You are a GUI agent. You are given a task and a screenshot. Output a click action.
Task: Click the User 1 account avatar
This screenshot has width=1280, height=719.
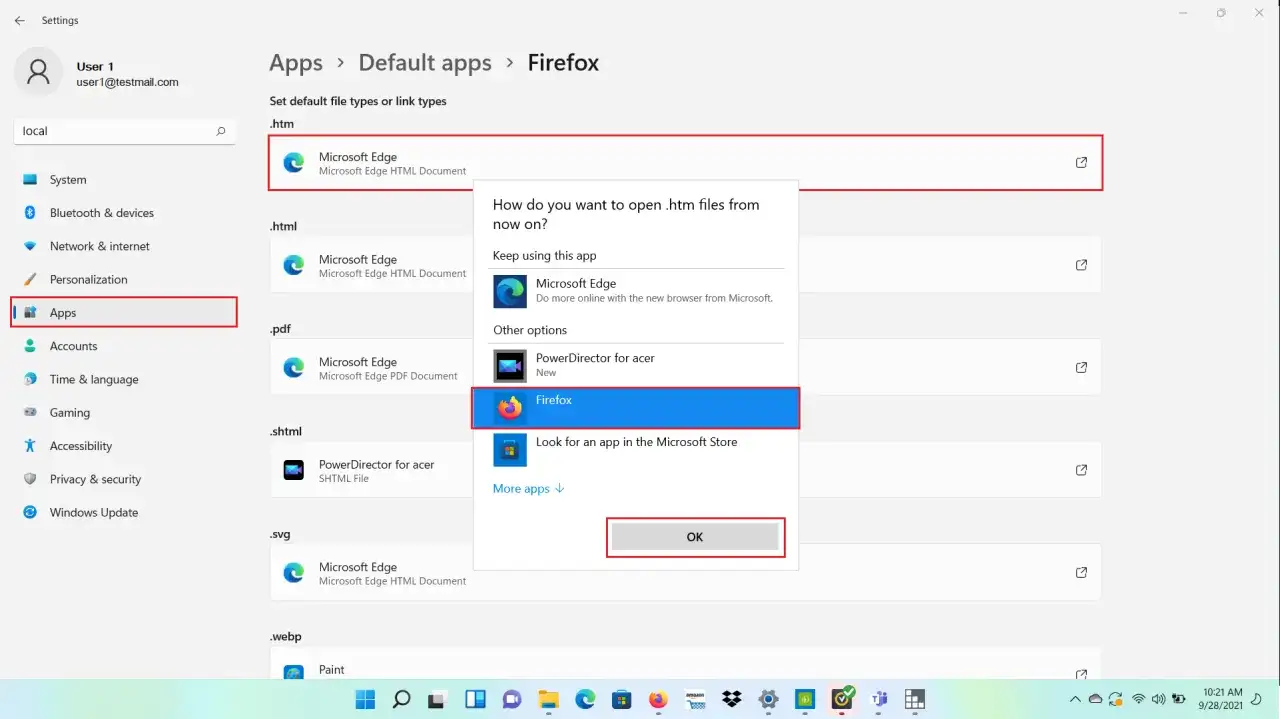[37, 72]
